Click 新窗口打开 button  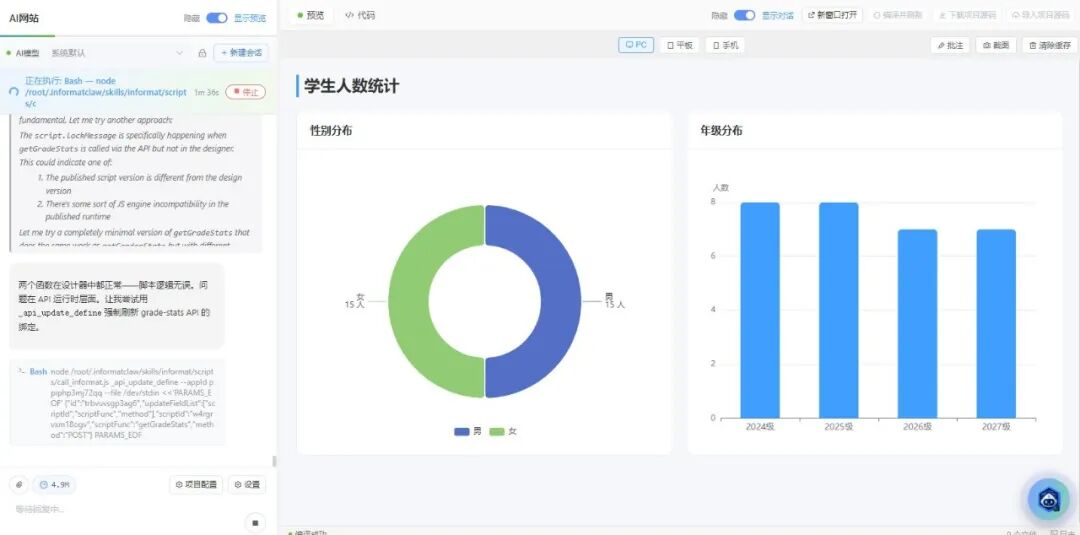pyautogui.click(x=833, y=15)
